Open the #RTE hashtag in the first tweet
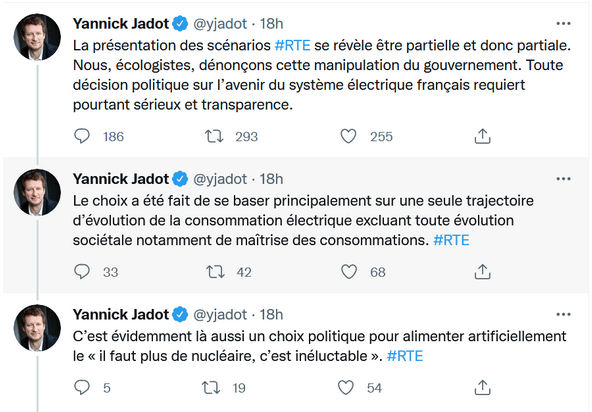 [293, 45]
